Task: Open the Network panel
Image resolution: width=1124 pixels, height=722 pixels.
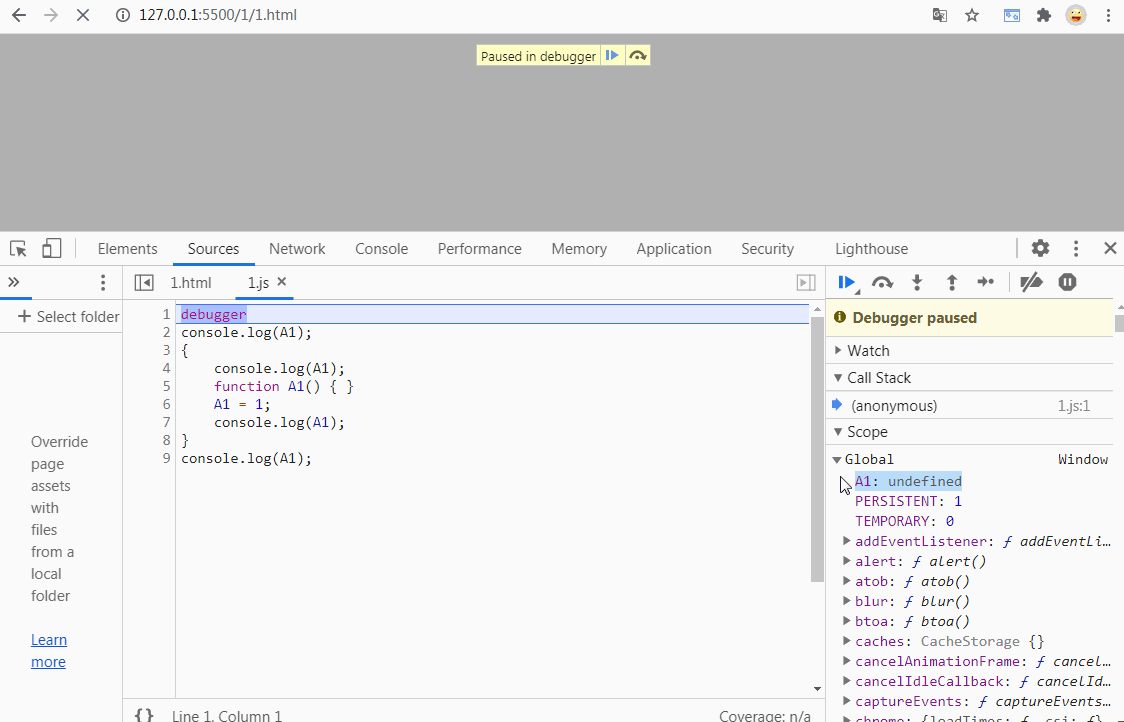Action: click(297, 249)
